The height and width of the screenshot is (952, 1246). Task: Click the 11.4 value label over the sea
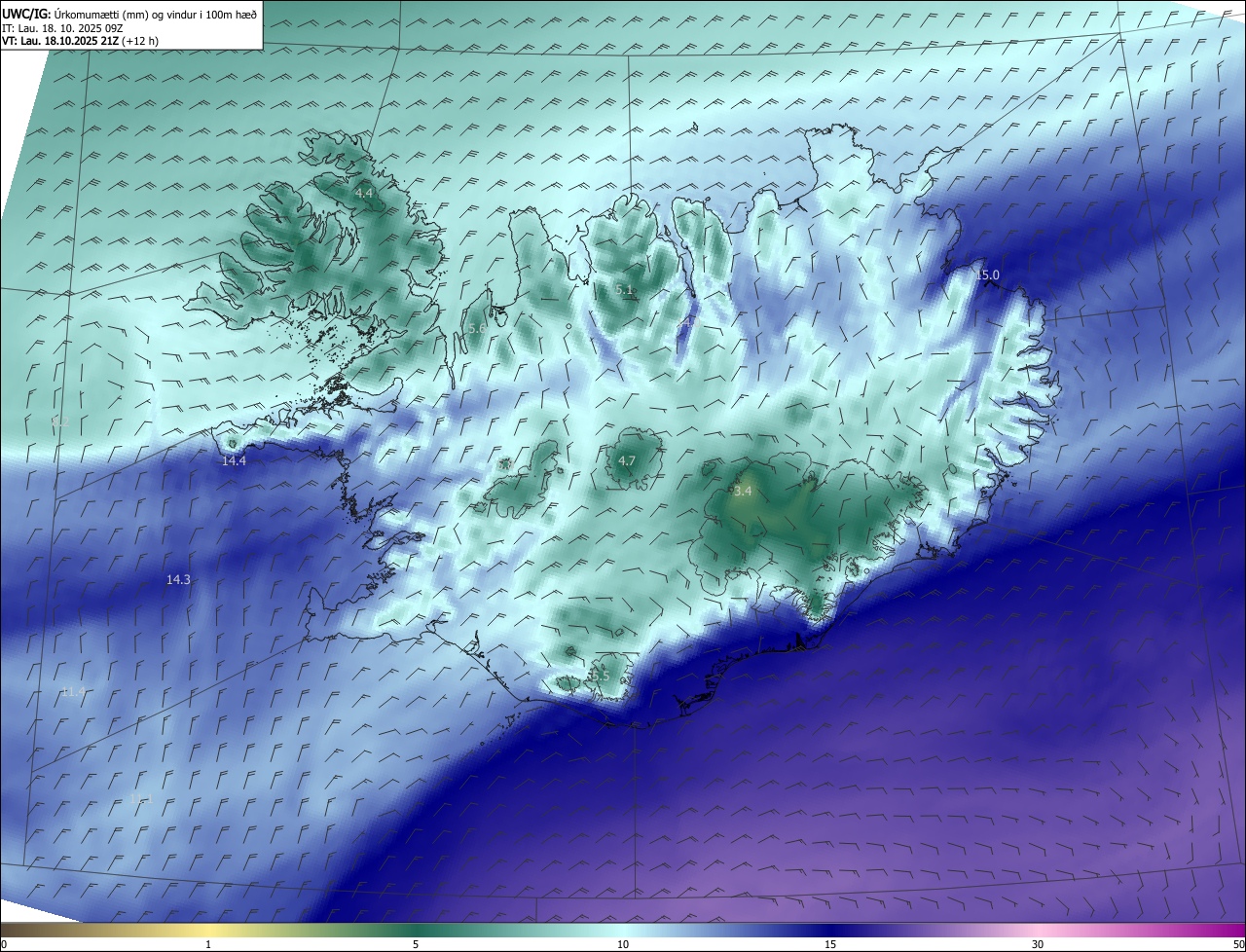point(73,691)
